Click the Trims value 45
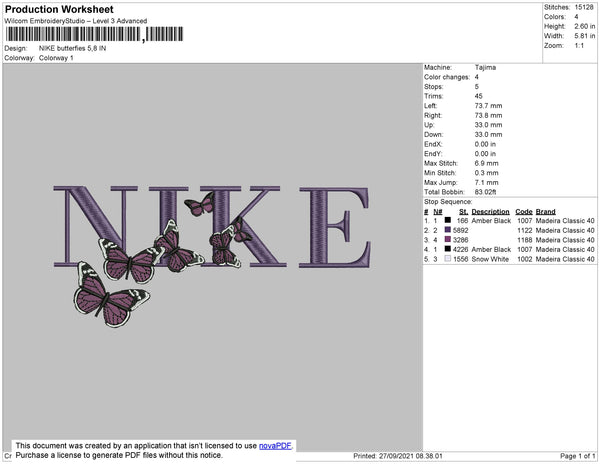 (478, 96)
